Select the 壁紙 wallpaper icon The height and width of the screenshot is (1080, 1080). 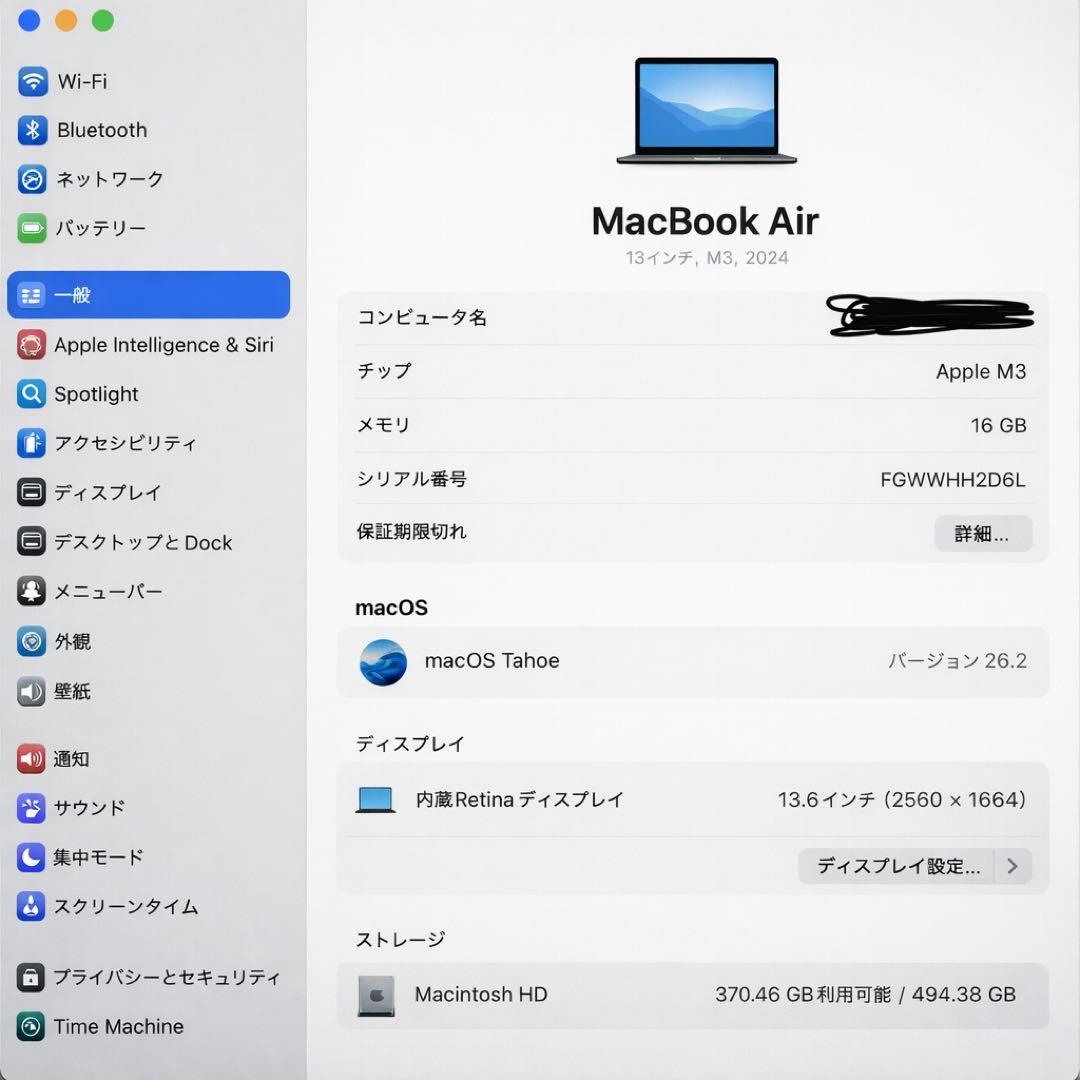click(x=31, y=692)
